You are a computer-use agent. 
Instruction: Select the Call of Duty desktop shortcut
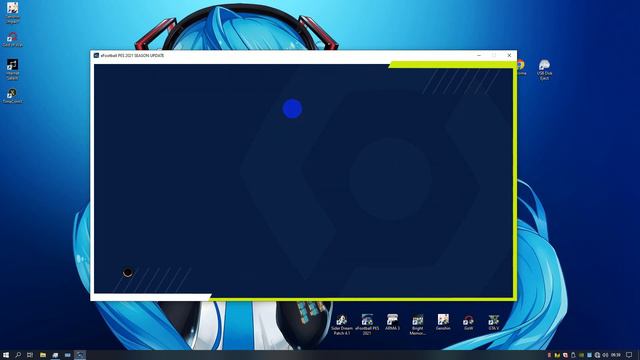pos(12,40)
